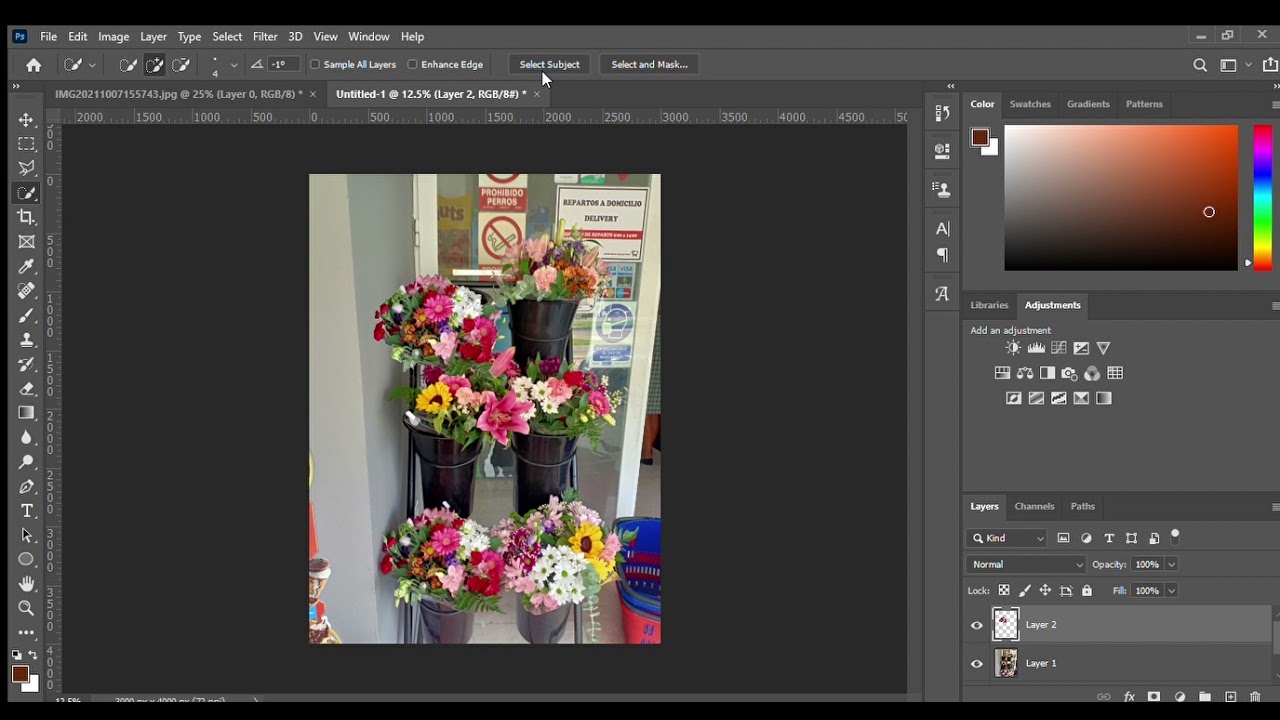Screen dimensions: 1280x720
Task: Select the Hand tool
Action: tap(27, 584)
